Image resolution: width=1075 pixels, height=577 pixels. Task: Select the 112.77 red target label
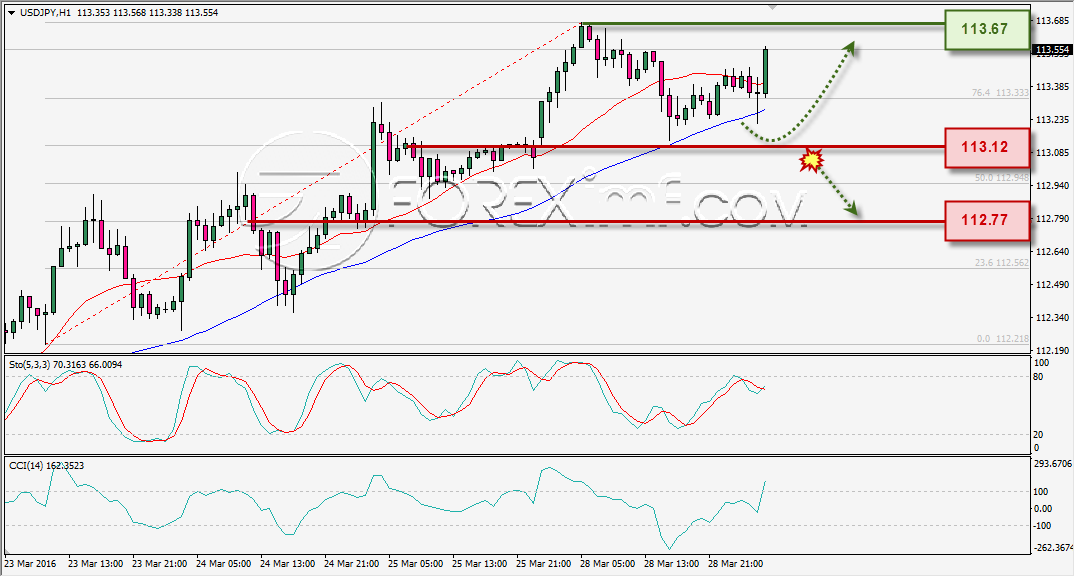click(987, 220)
